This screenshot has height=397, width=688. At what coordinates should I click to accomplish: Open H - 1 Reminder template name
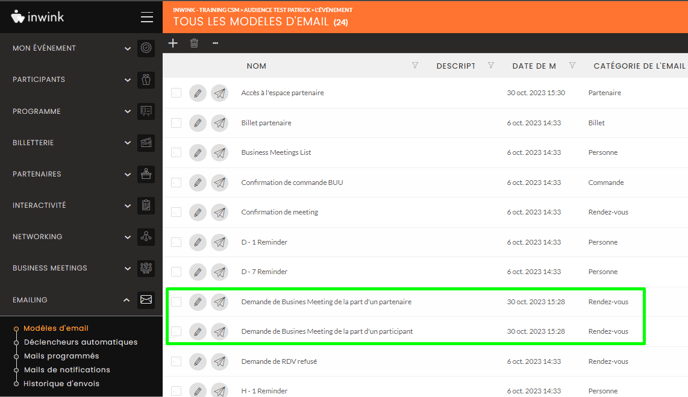(264, 391)
